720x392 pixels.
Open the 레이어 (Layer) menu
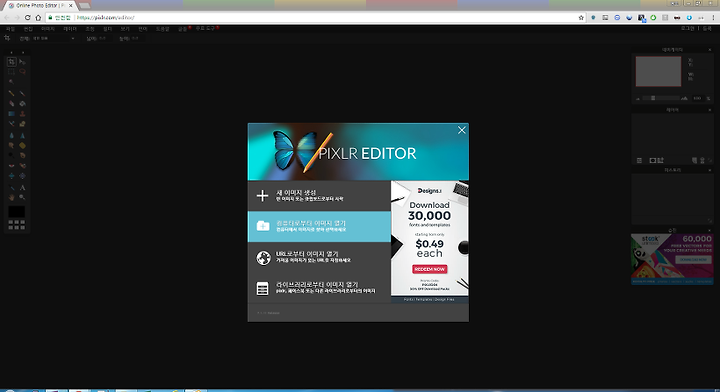(70, 29)
